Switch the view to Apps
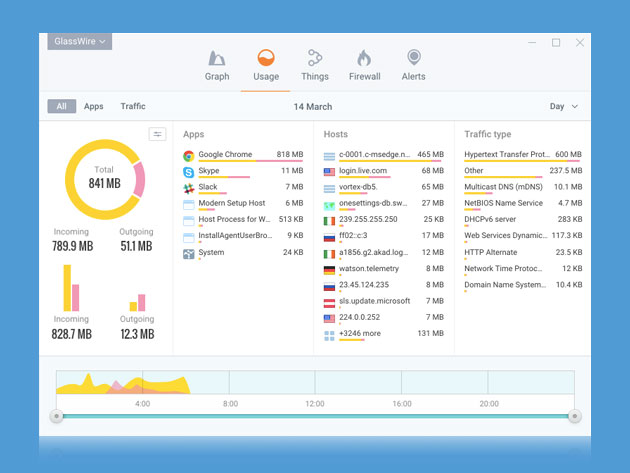The width and height of the screenshot is (630, 473). (x=93, y=106)
